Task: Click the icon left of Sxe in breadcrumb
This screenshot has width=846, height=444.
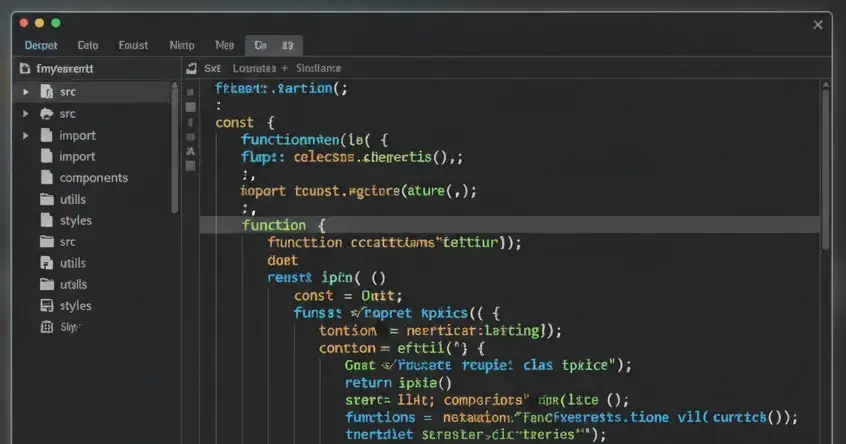Action: 192,69
